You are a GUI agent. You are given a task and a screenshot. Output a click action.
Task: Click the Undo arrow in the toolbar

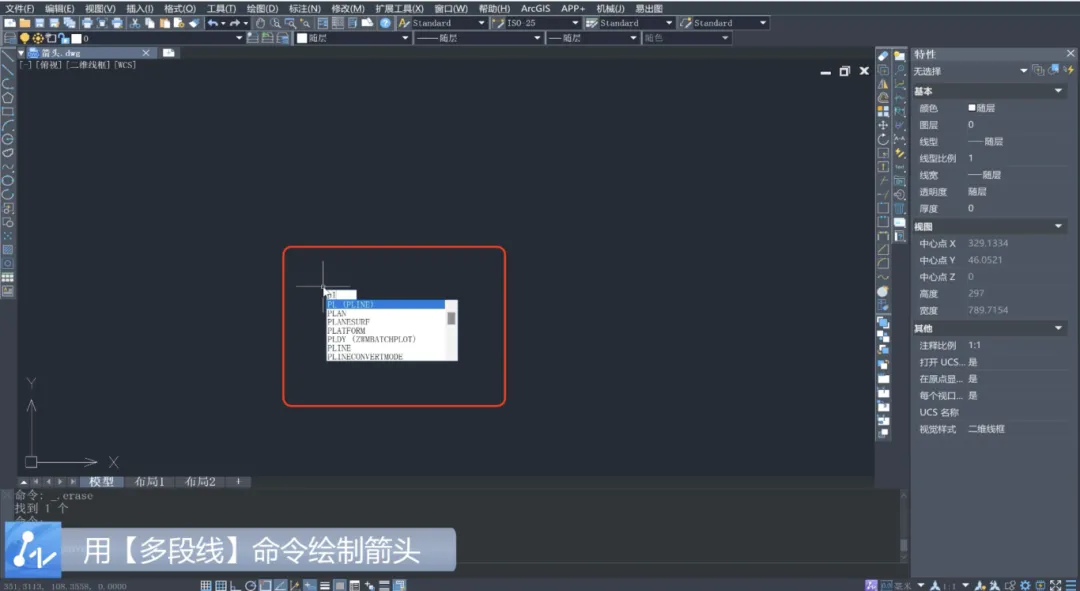[212, 23]
